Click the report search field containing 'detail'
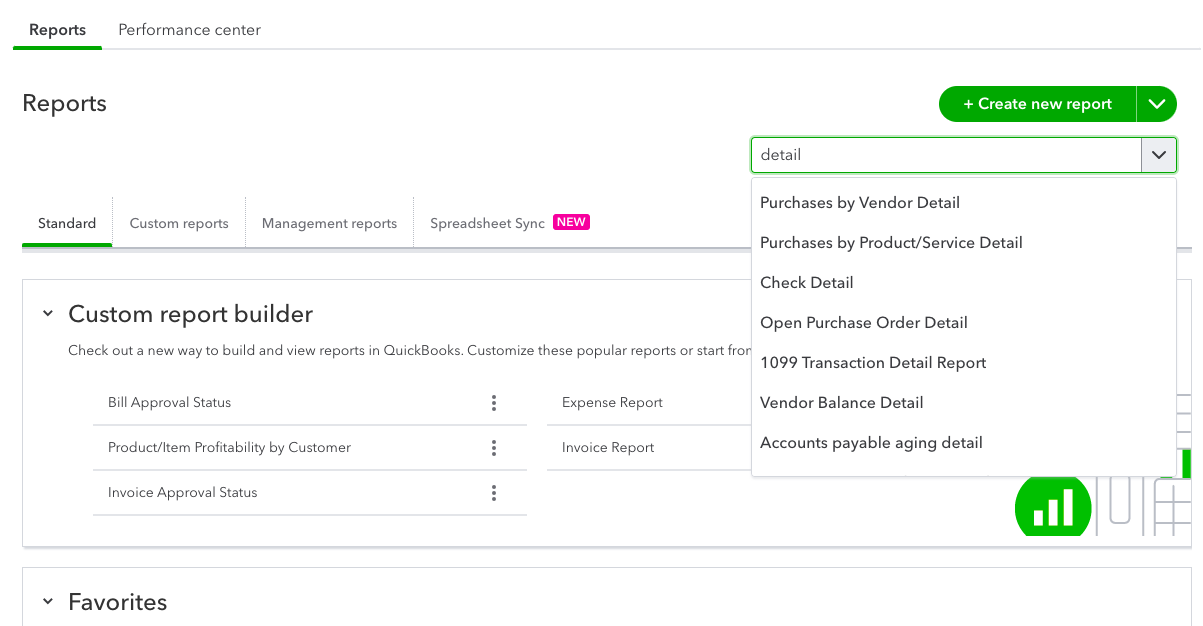The image size is (1203, 626). 945,155
